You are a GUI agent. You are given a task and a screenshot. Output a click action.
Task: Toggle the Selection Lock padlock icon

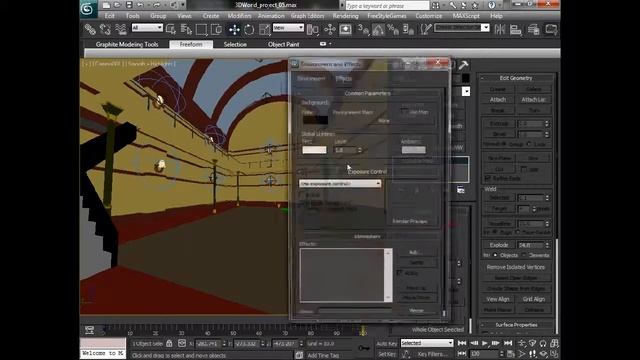pos(169,344)
